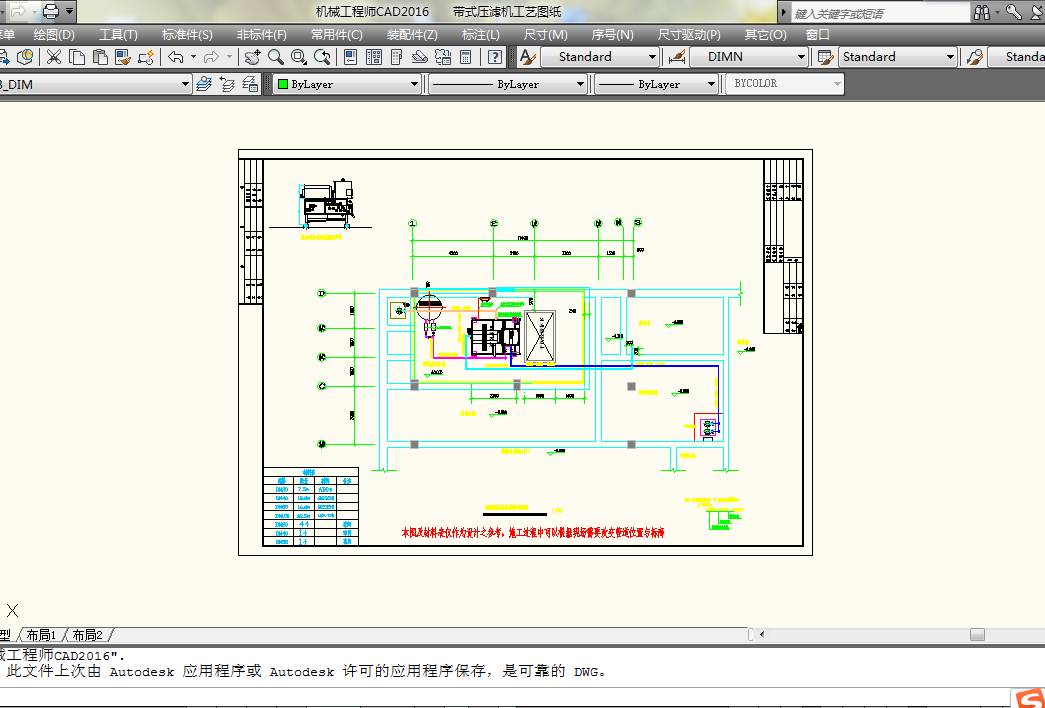Open the Table Style manager icon
This screenshot has width=1045, height=708.
pos(825,57)
